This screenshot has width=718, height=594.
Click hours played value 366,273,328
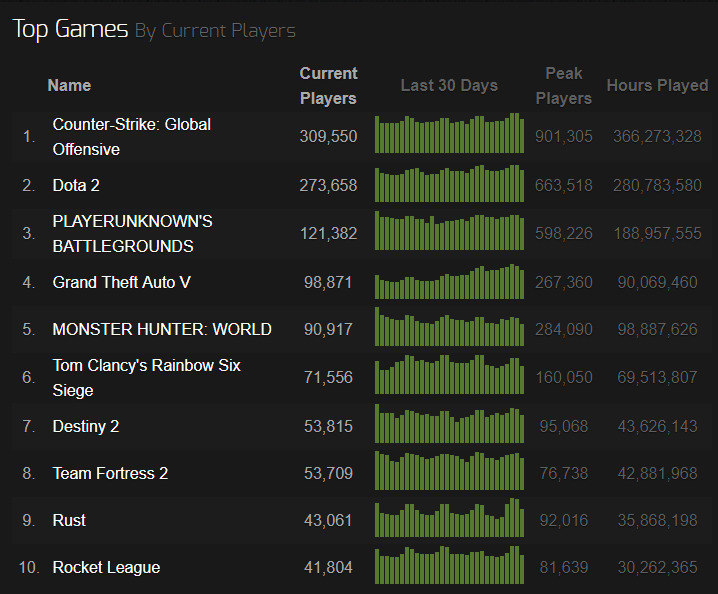(x=658, y=136)
